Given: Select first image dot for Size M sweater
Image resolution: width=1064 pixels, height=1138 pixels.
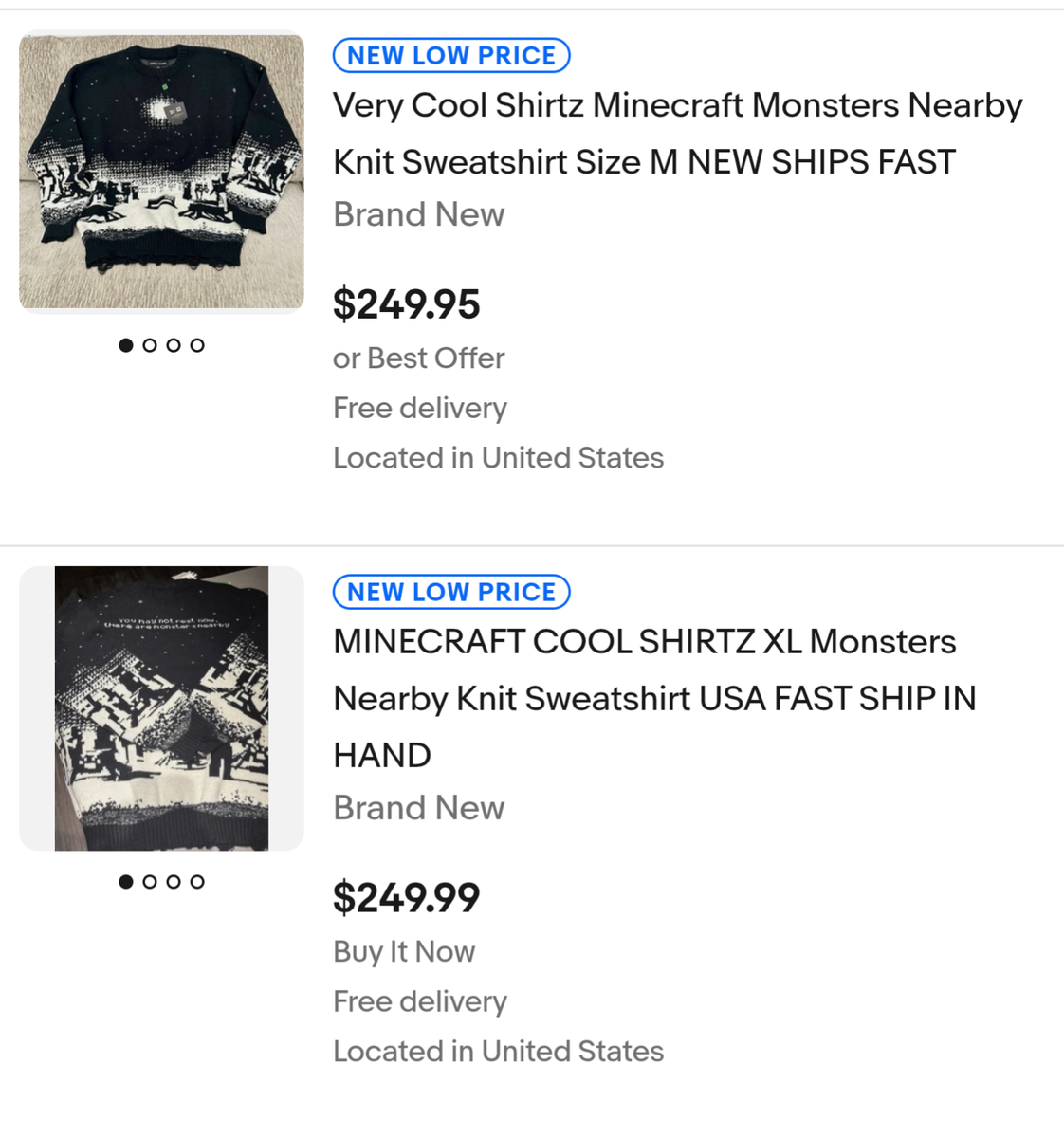Looking at the screenshot, I should [126, 345].
